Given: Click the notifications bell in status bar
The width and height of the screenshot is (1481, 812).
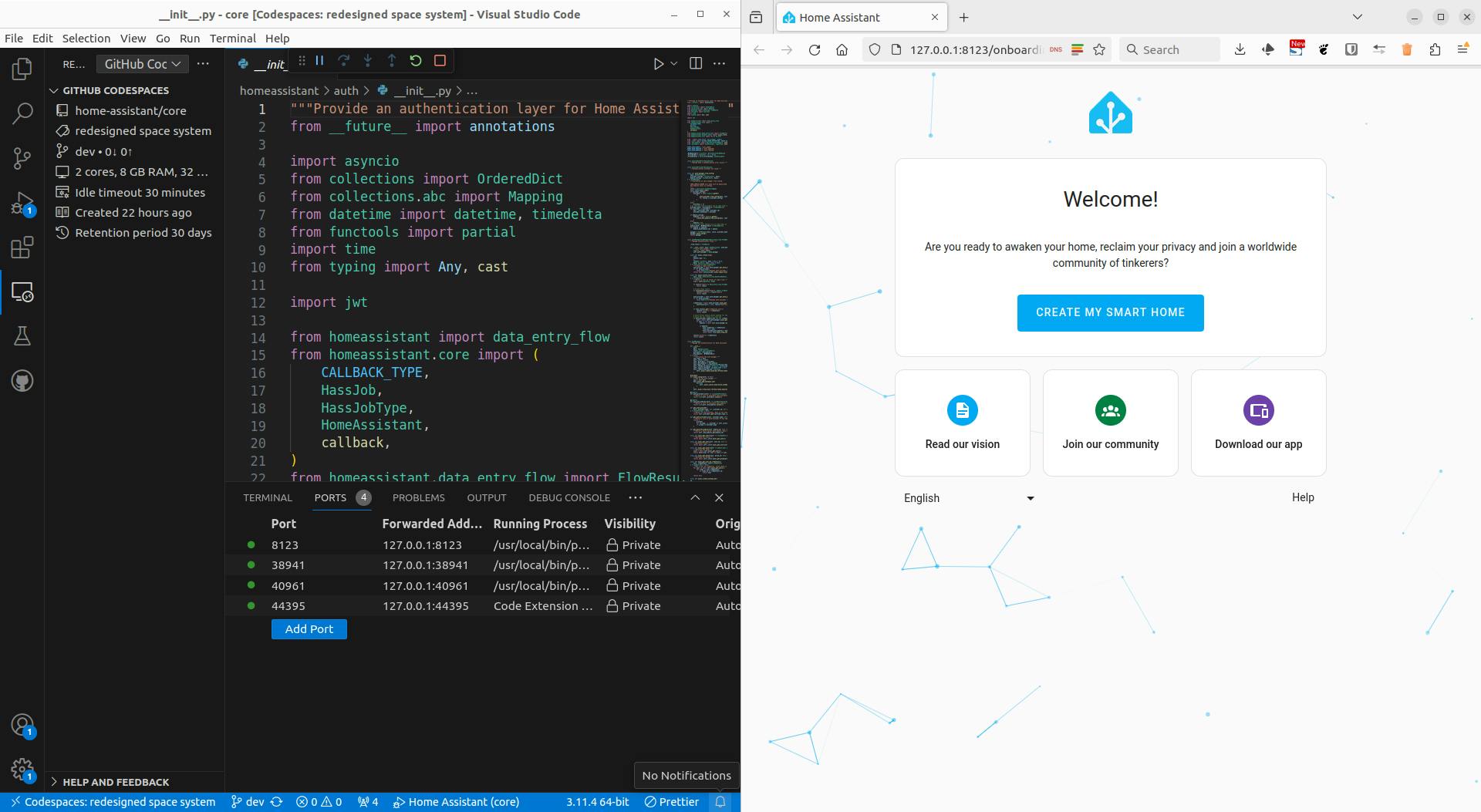Looking at the screenshot, I should [720, 802].
